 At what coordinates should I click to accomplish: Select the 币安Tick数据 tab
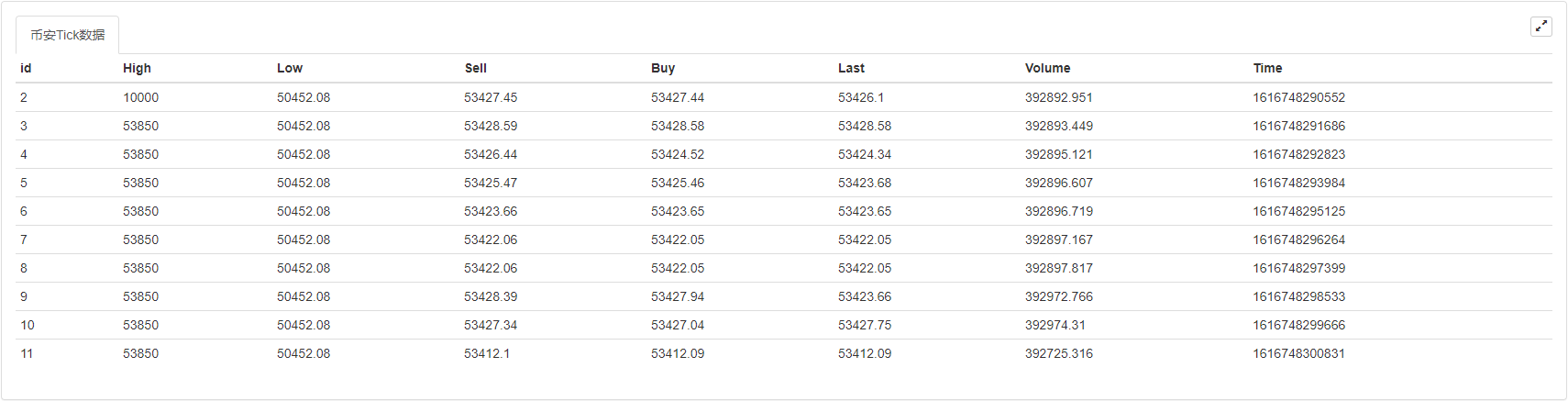coord(67,35)
